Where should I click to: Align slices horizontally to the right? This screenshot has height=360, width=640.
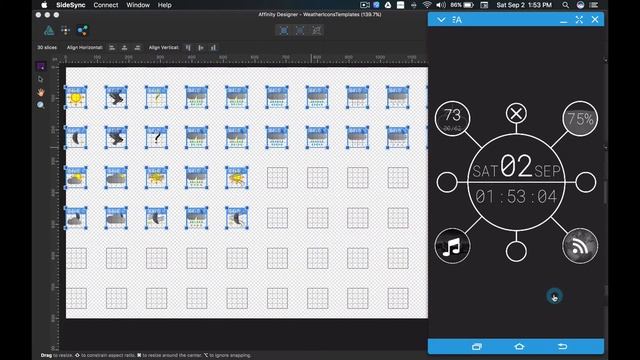click(137, 48)
